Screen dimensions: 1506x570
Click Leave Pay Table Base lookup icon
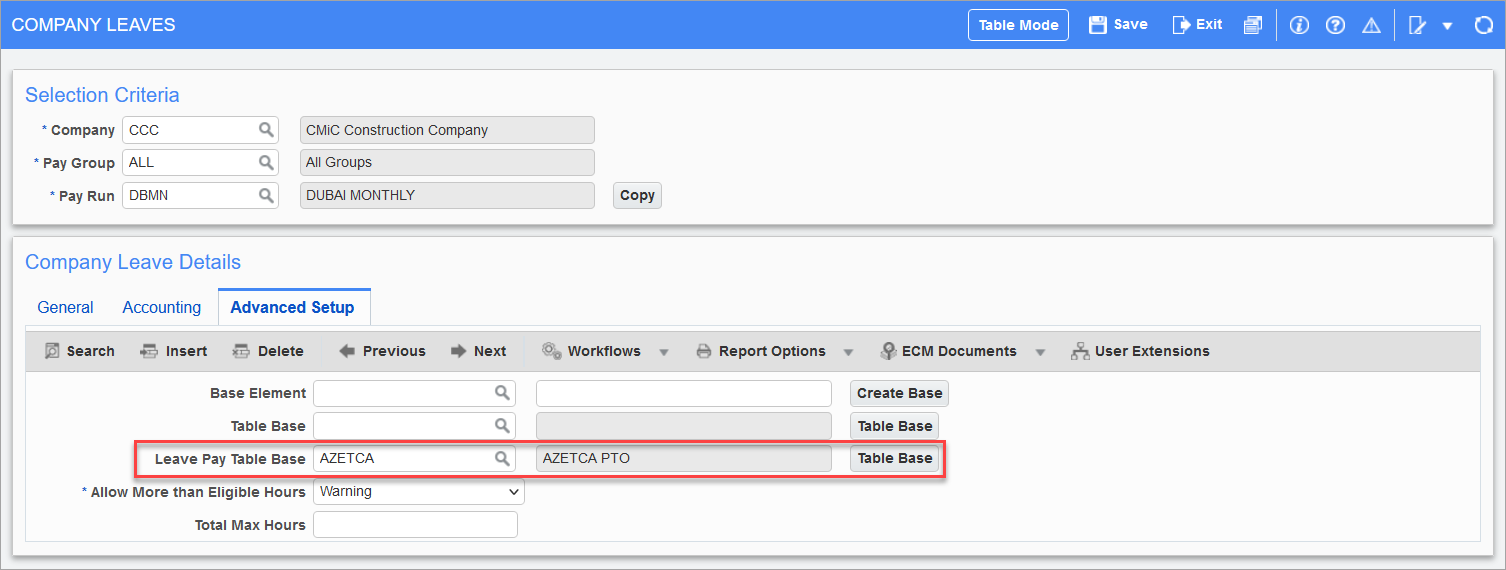point(502,459)
